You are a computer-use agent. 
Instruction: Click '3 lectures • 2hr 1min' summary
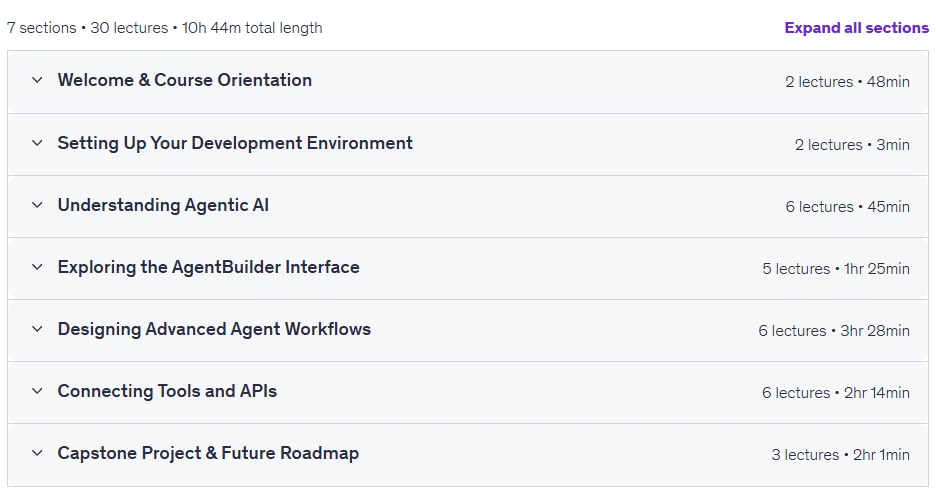click(x=840, y=455)
